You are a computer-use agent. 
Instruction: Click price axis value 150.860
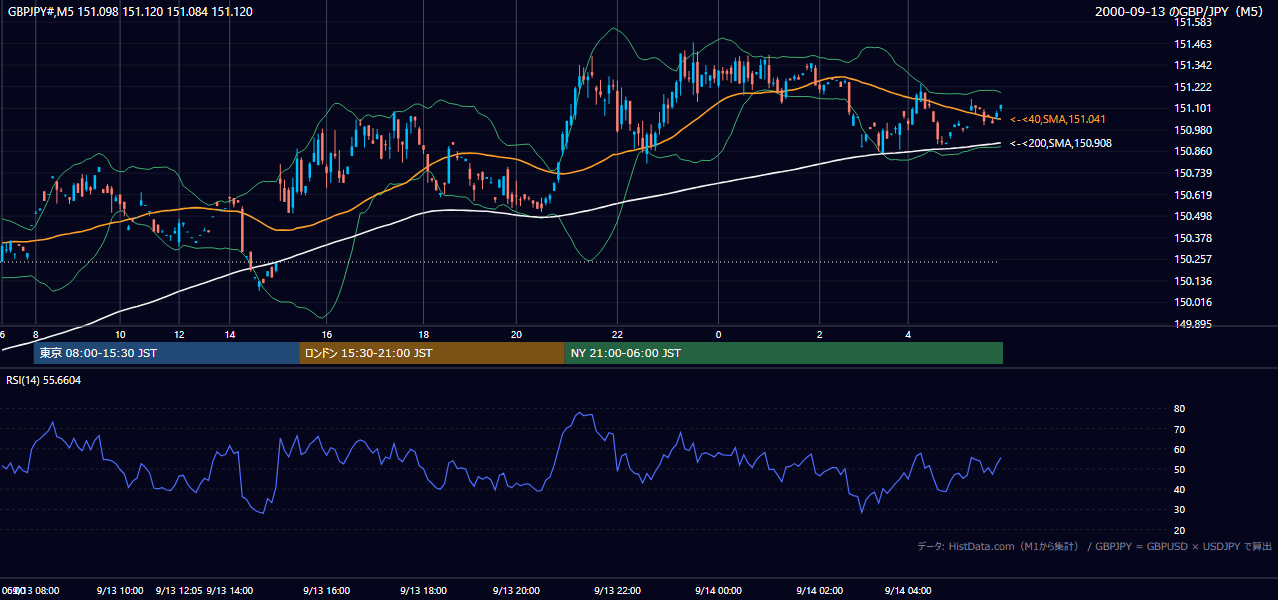[1192, 151]
